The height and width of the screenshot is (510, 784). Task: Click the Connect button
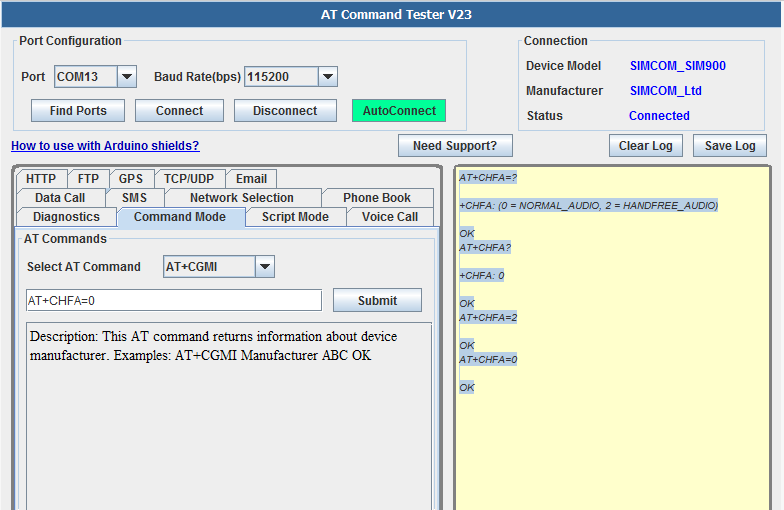click(179, 110)
